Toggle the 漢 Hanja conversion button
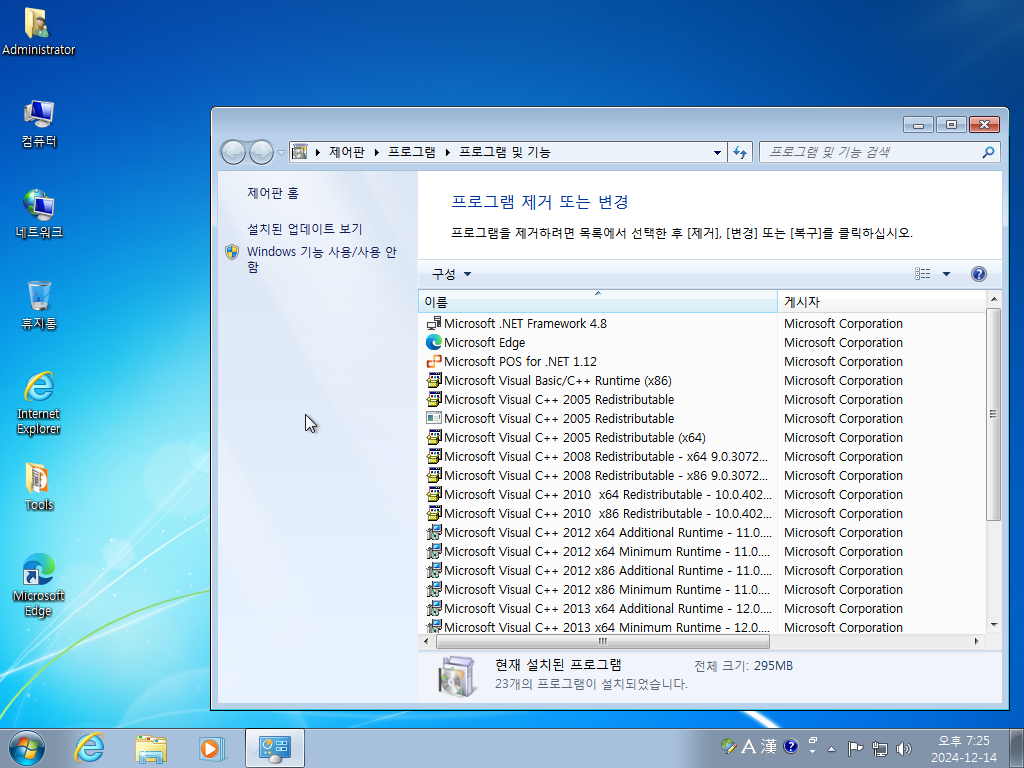The width and height of the screenshot is (1024, 768). point(769,746)
